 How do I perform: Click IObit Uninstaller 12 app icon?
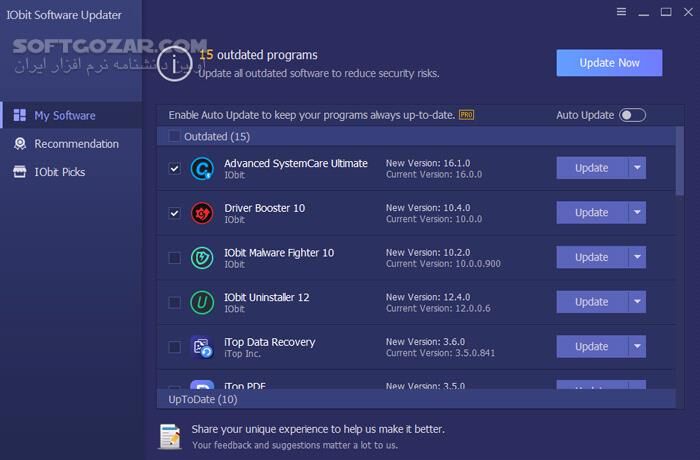(202, 302)
